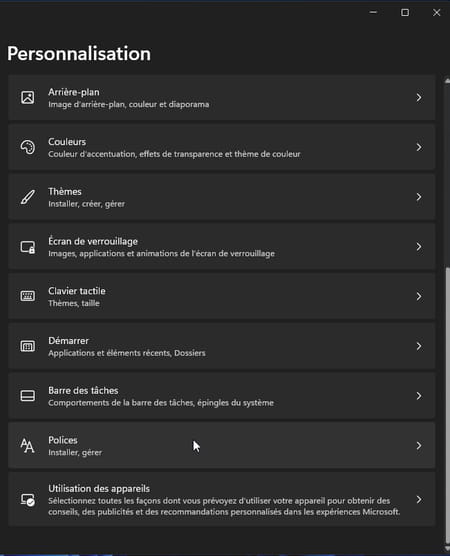Open Thèmes via its right chevron

tap(419, 197)
